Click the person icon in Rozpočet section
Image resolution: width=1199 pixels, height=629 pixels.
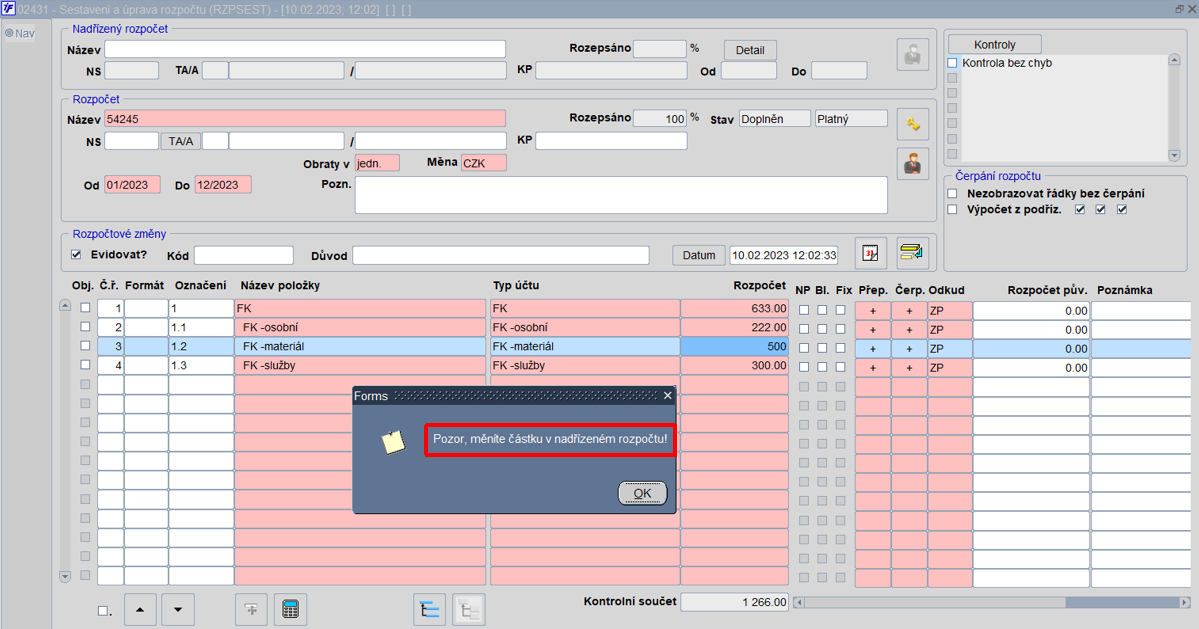[912, 164]
